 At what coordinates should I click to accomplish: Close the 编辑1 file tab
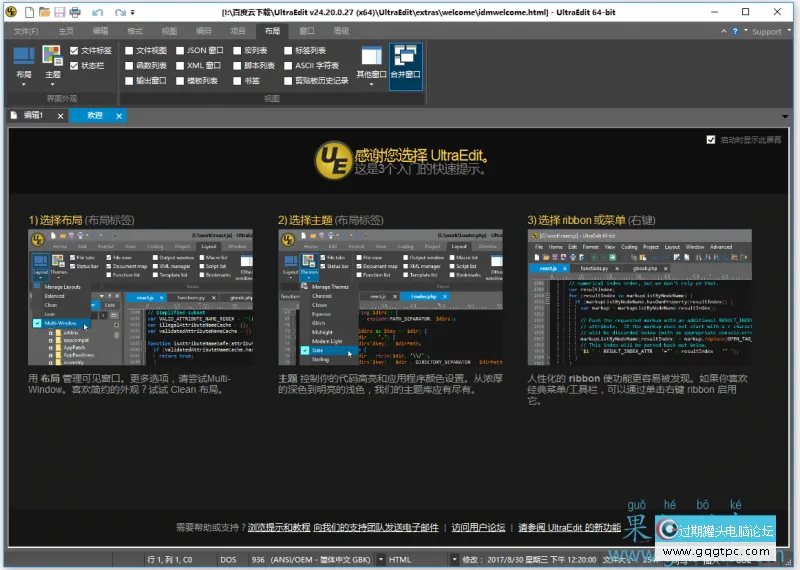click(60, 116)
